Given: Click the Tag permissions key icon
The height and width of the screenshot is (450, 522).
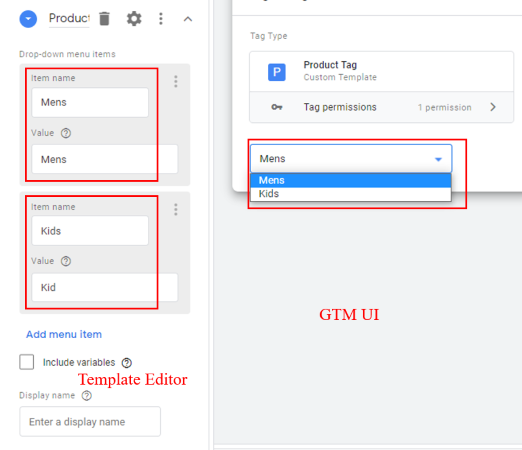Looking at the screenshot, I should coord(277,107).
